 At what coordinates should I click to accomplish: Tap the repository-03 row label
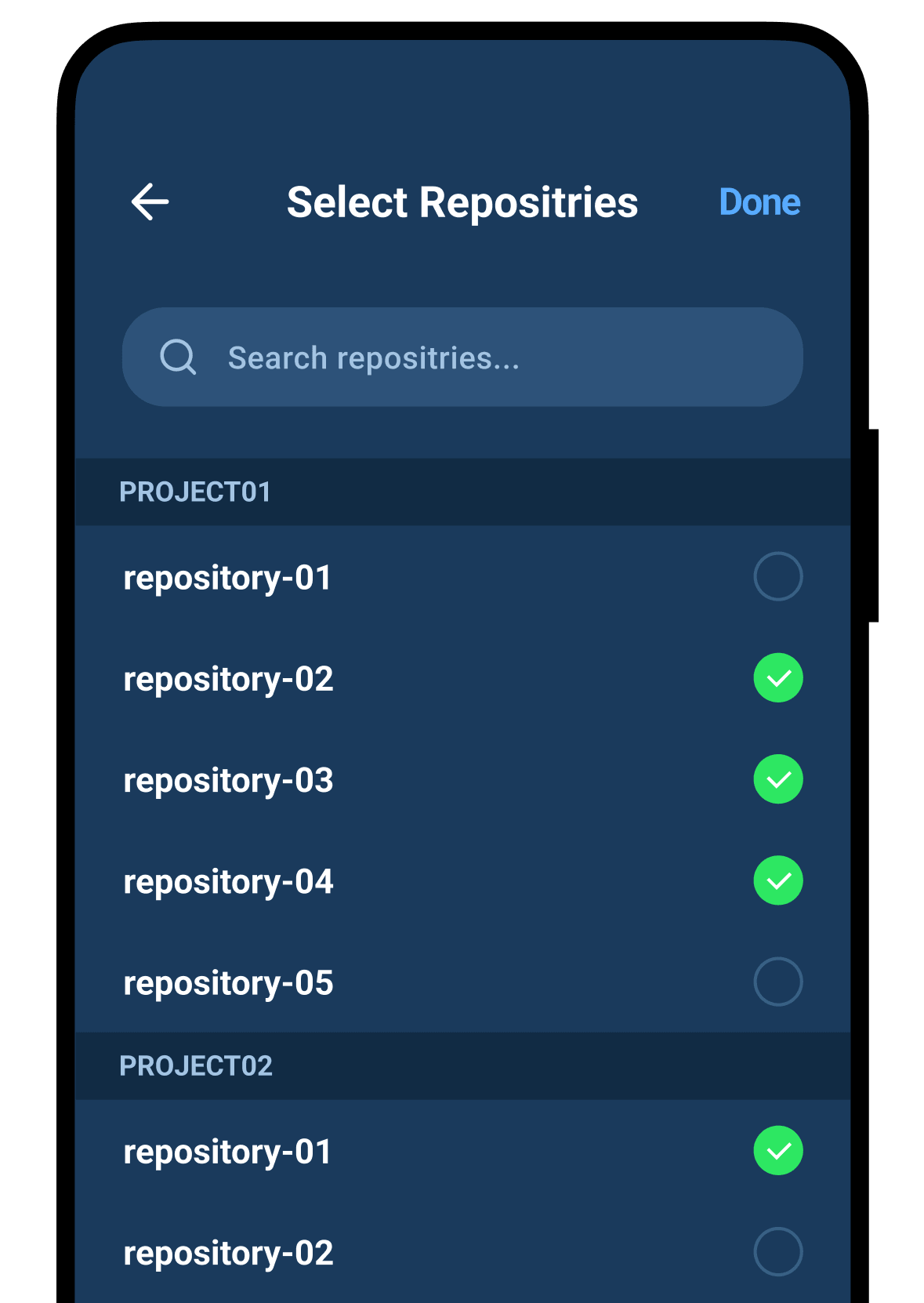tap(228, 781)
